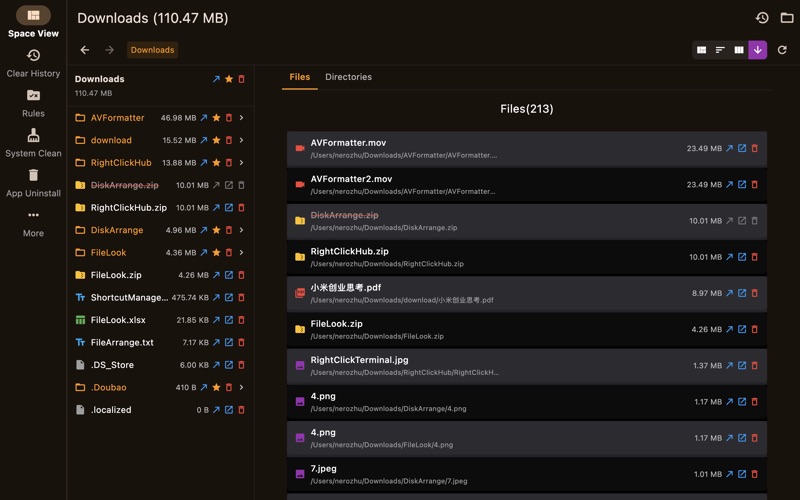Expand the RightClickHub folder chevron
800x500 pixels.
(241, 163)
